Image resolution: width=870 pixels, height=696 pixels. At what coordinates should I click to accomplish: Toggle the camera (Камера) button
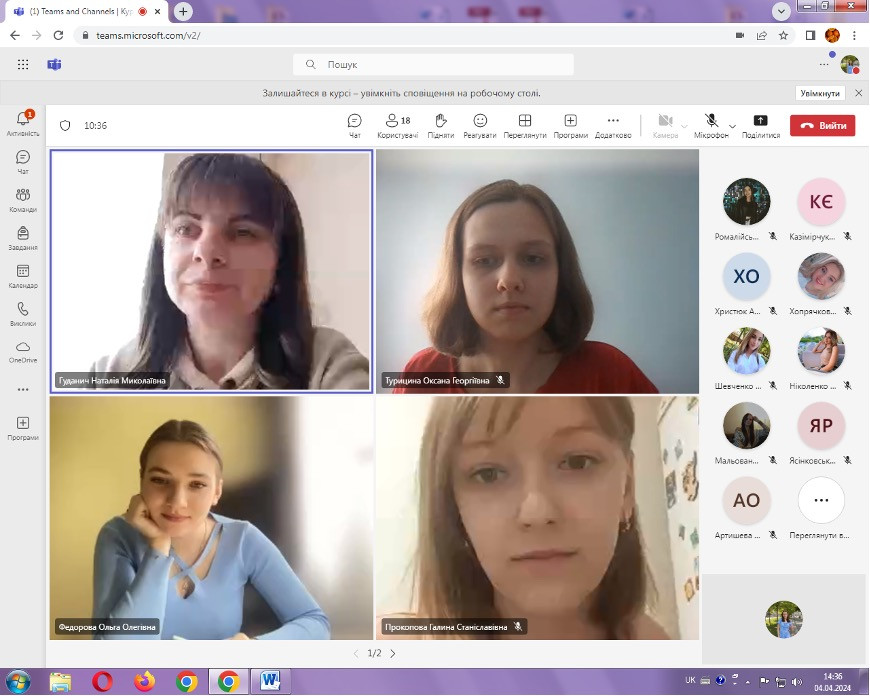click(x=665, y=126)
